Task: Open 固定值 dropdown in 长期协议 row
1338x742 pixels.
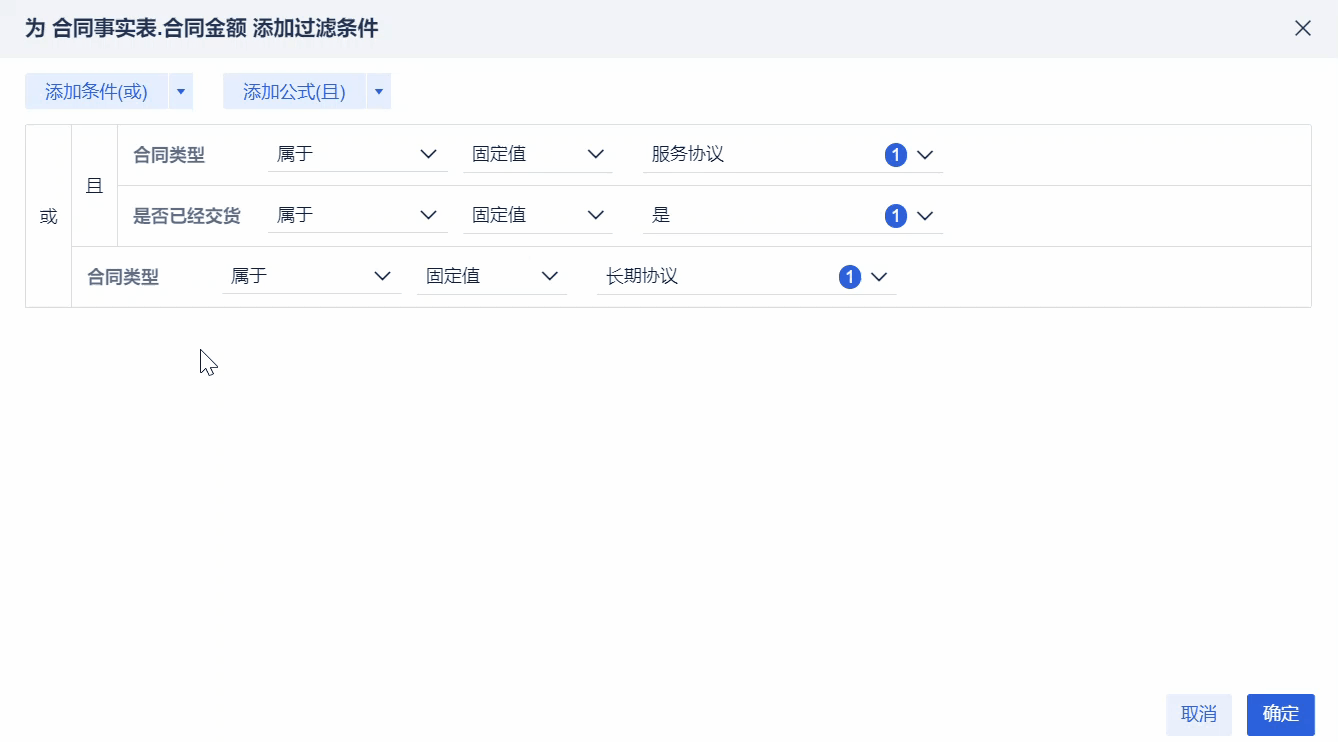Action: [492, 277]
